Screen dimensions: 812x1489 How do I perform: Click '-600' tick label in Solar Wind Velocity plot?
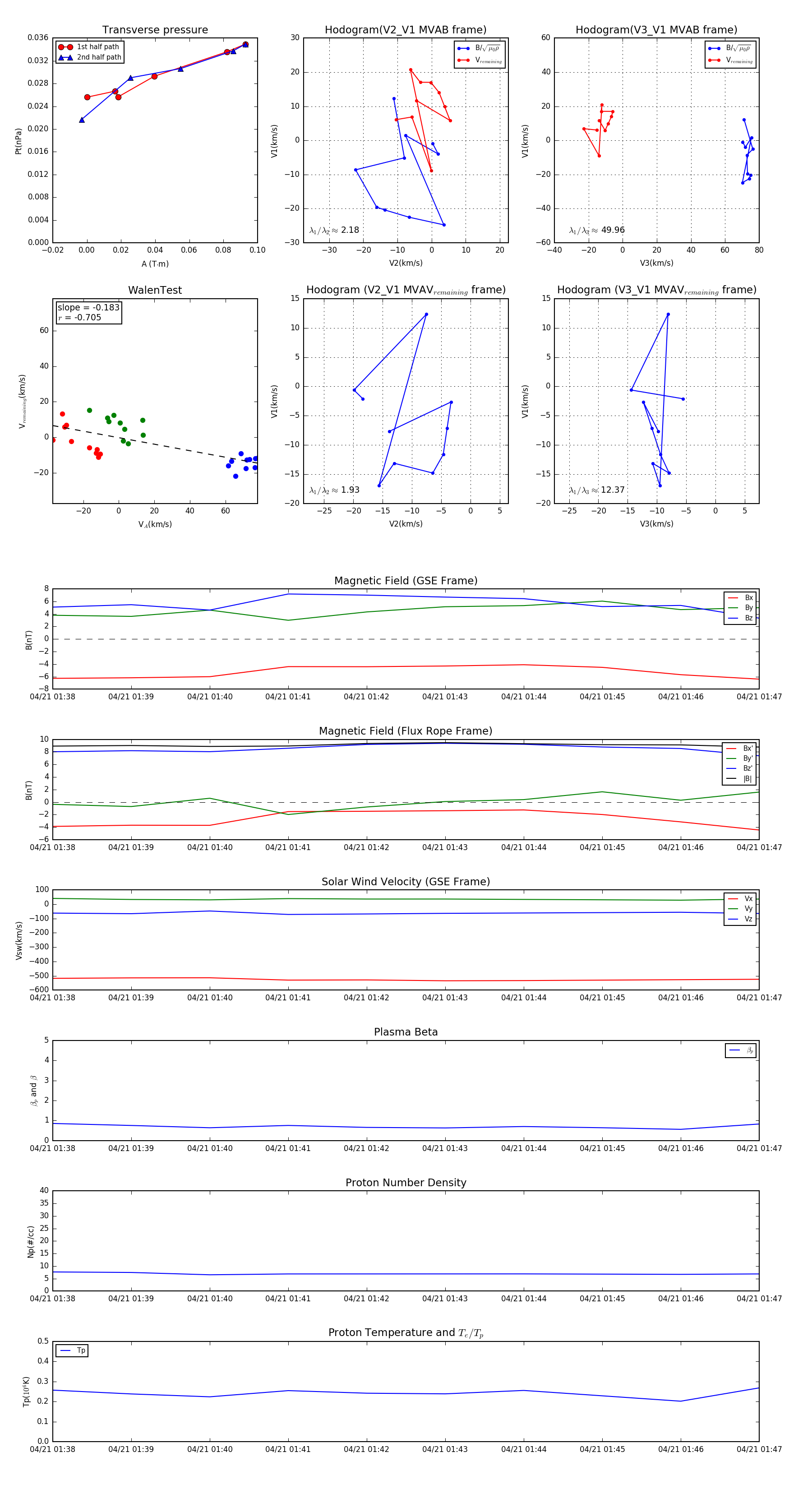coord(39,990)
